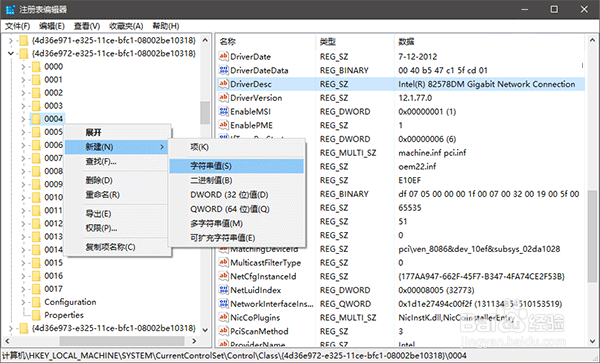
Task: Open the 收藏夹(A) menu
Action: [x=126, y=26]
